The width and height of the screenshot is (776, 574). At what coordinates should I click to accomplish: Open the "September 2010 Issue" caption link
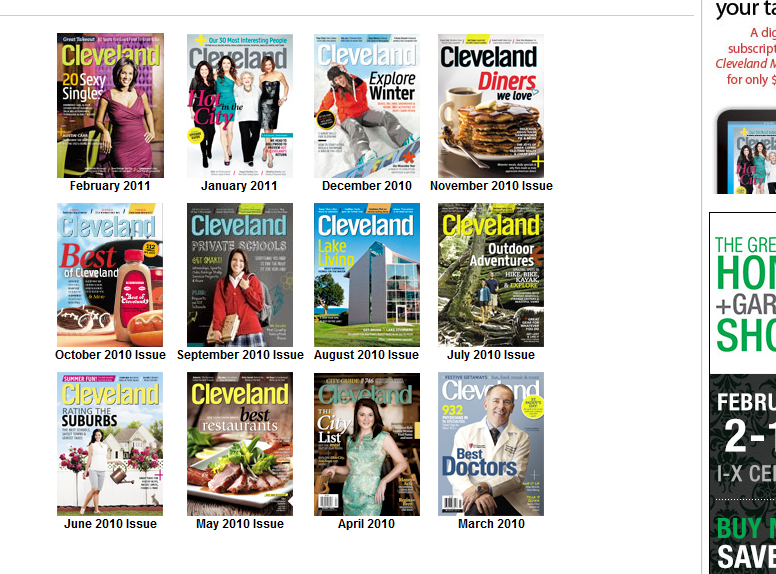pos(240,355)
